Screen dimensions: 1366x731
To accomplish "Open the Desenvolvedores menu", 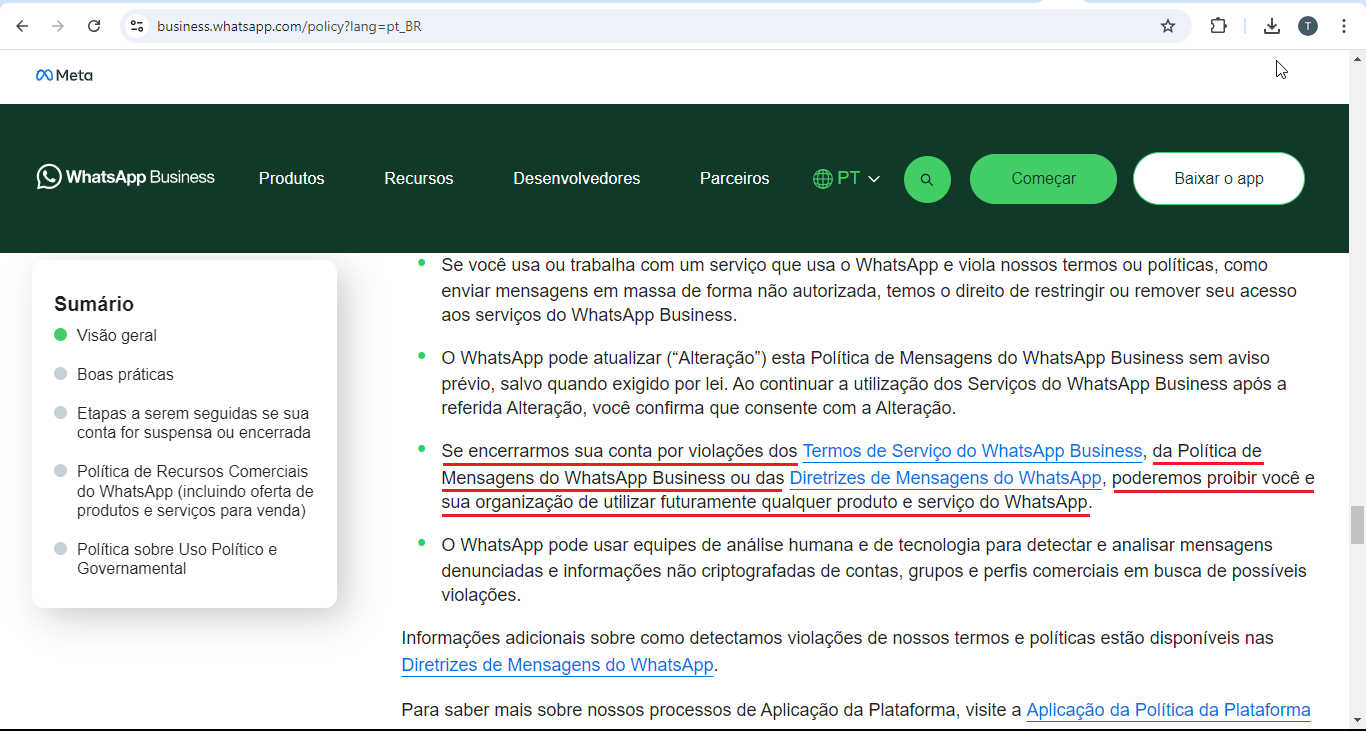I will pos(577,179).
